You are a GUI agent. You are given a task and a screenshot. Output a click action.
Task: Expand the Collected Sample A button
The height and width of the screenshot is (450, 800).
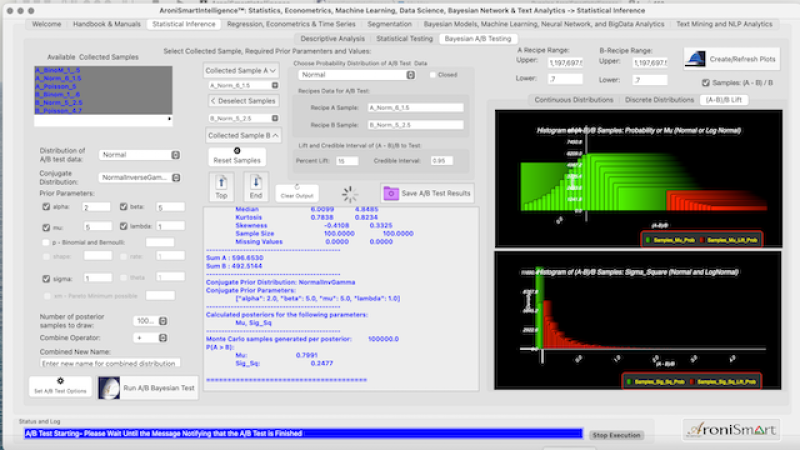tap(241, 70)
